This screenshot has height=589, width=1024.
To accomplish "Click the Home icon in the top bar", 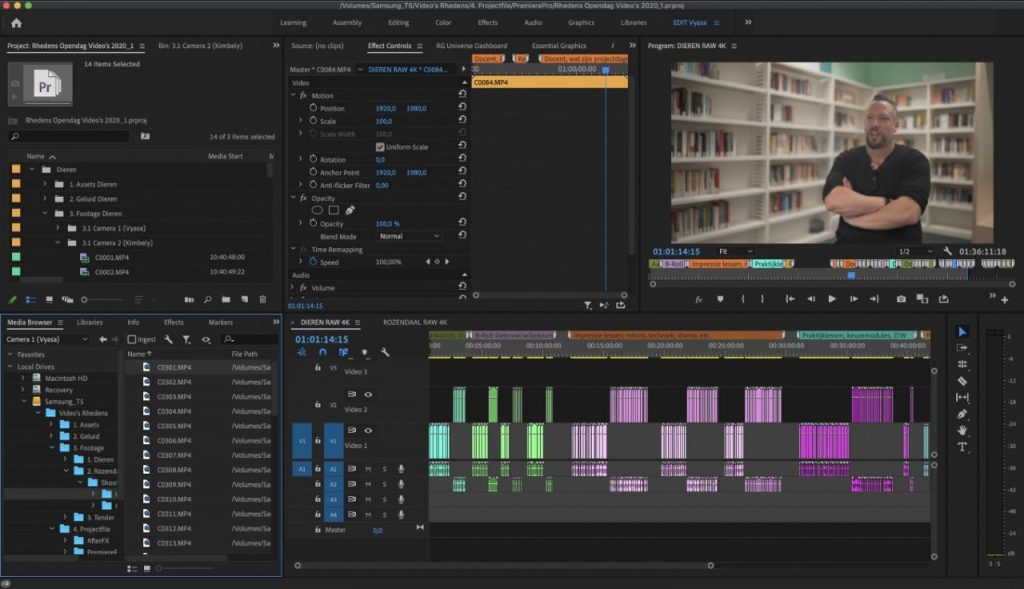I will (x=15, y=22).
